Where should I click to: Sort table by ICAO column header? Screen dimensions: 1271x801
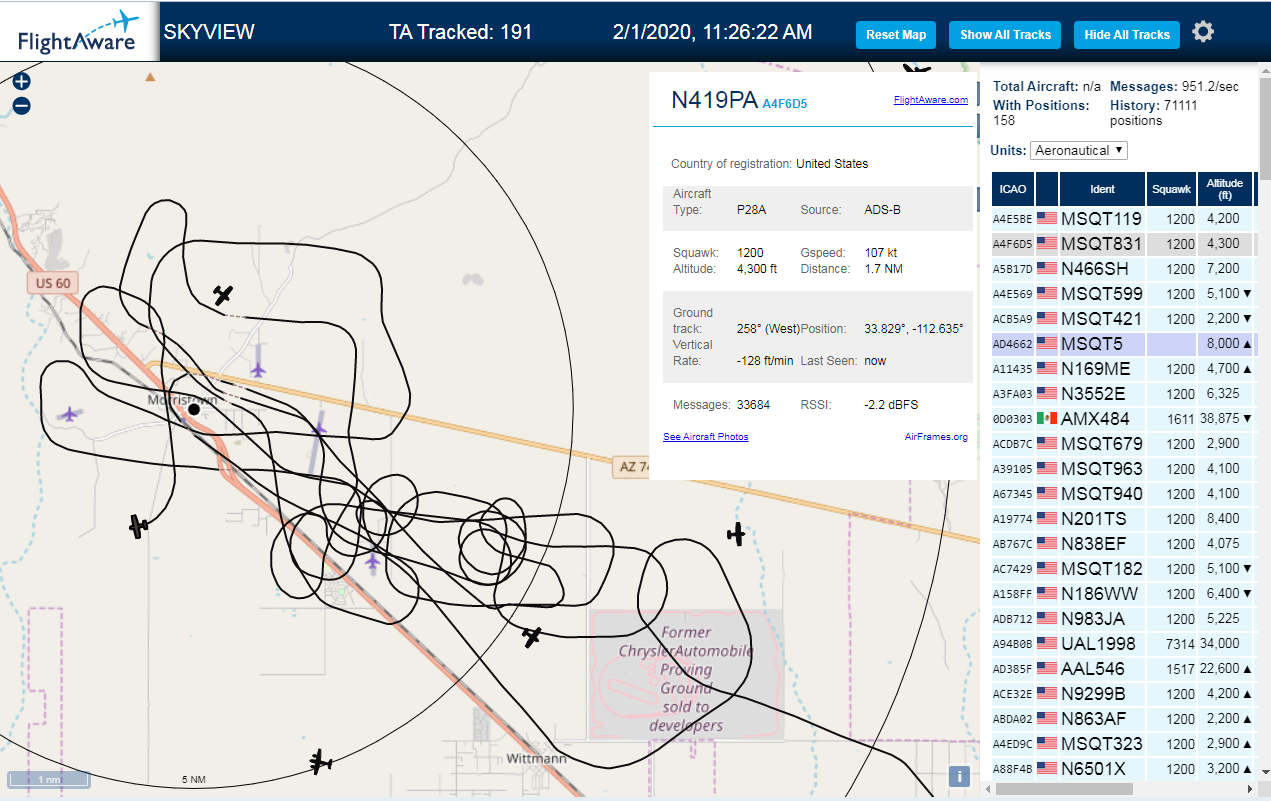coord(1013,189)
